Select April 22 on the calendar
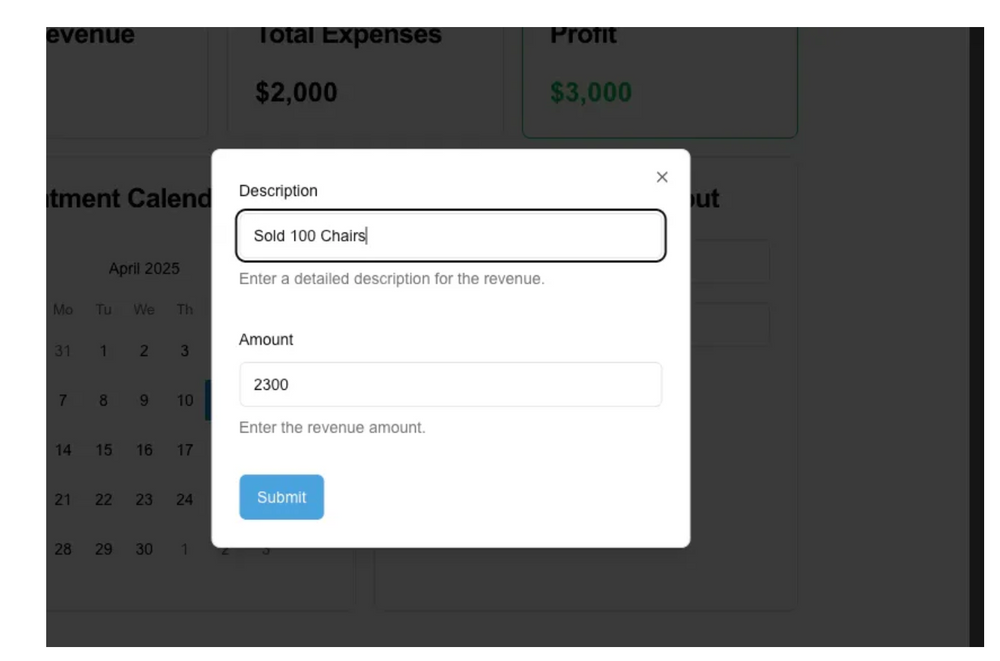 coord(103,499)
